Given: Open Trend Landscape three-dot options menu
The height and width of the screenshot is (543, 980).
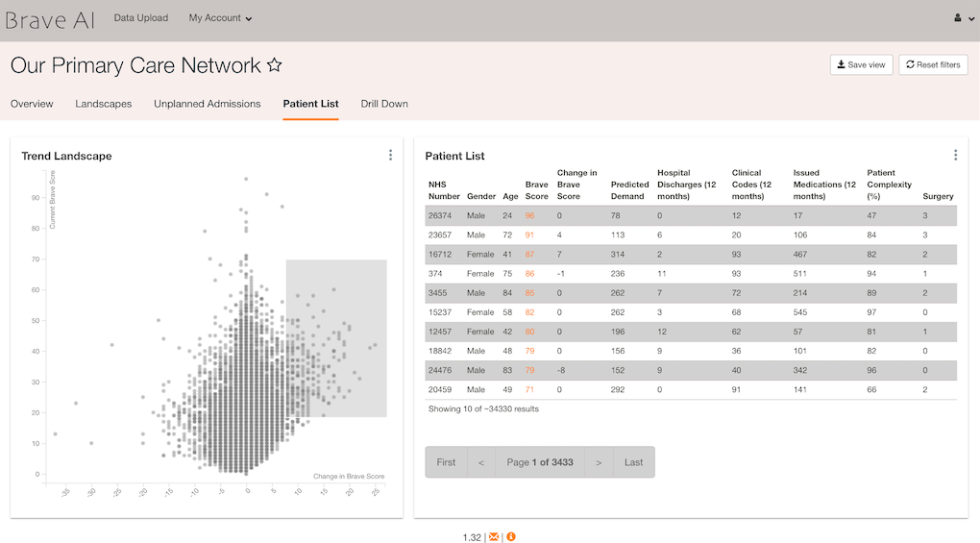Looking at the screenshot, I should (x=390, y=155).
